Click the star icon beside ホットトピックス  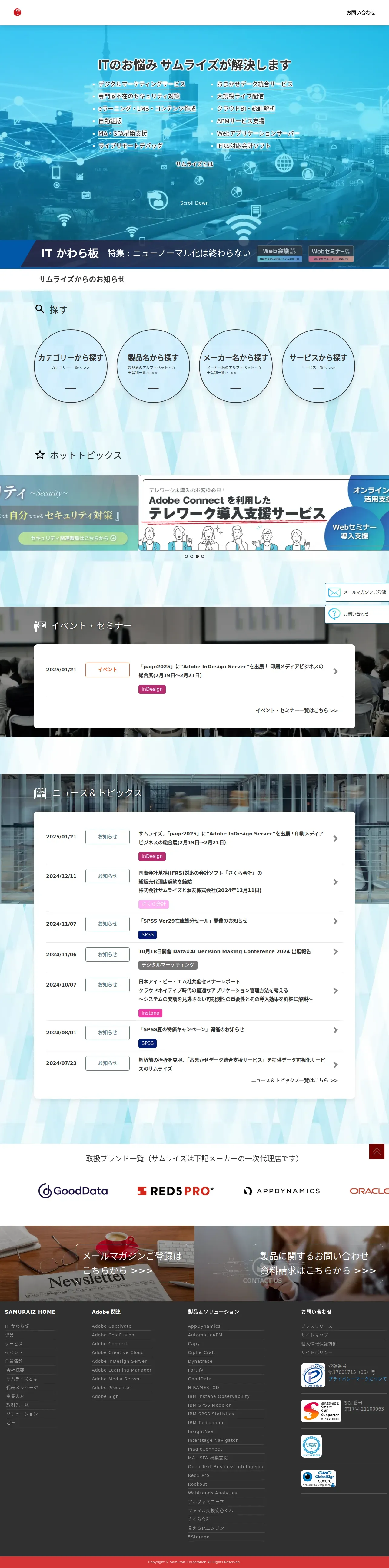(40, 455)
